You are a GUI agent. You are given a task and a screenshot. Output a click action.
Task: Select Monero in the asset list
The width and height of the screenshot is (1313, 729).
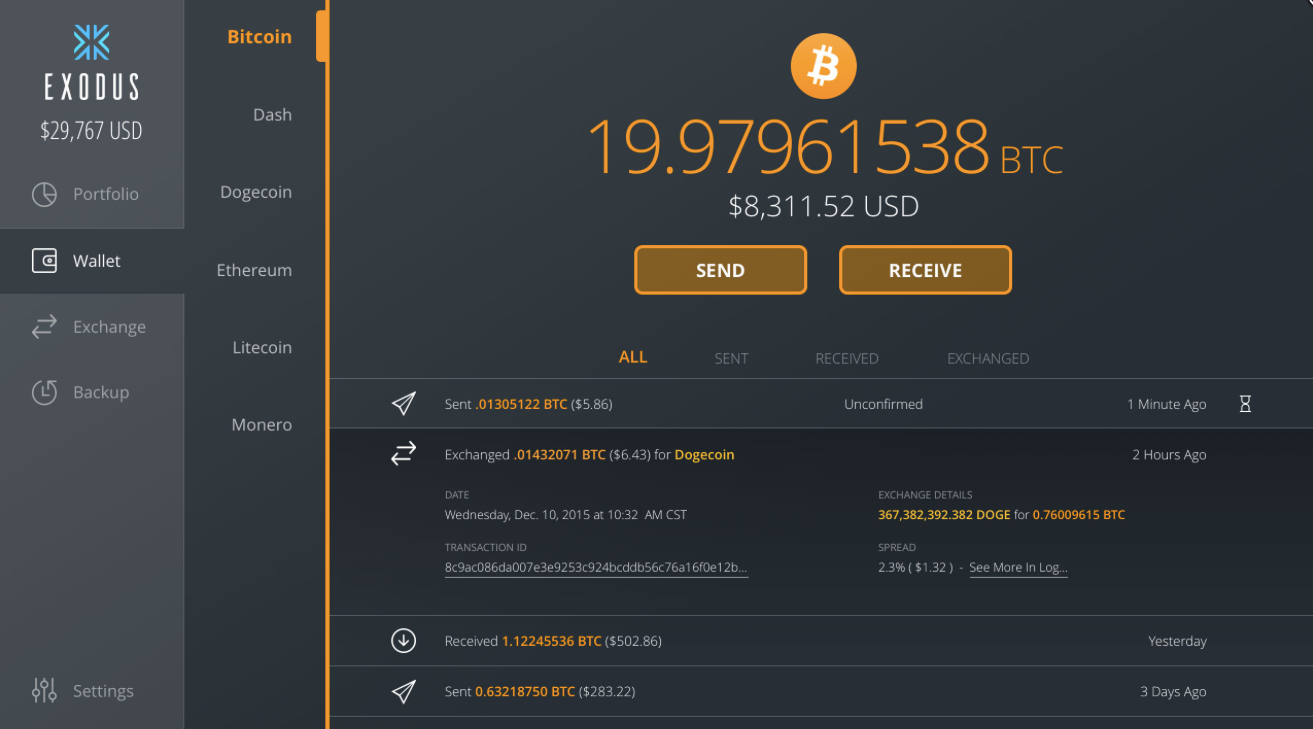262,425
